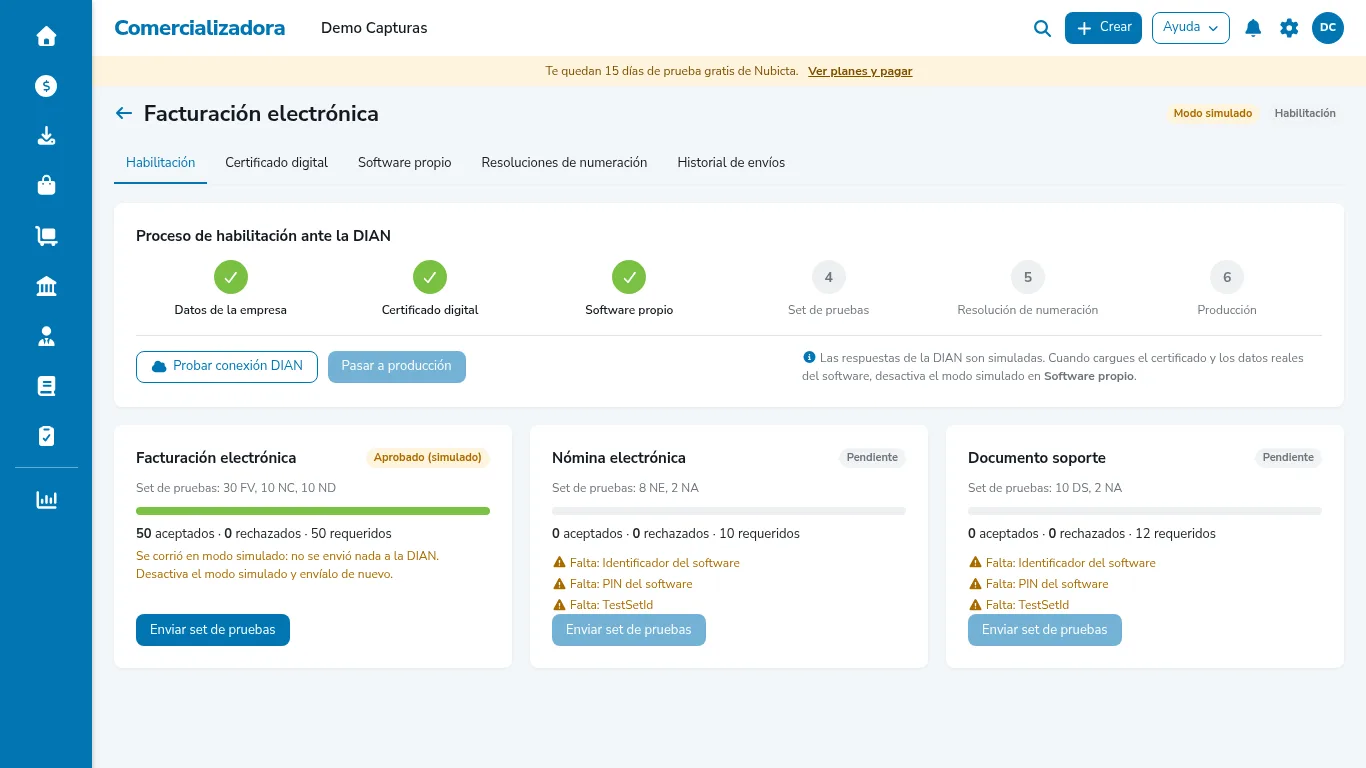Viewport: 1366px width, 768px height.
Task: Click Probar conexión DIAN button
Action: pyautogui.click(x=227, y=367)
